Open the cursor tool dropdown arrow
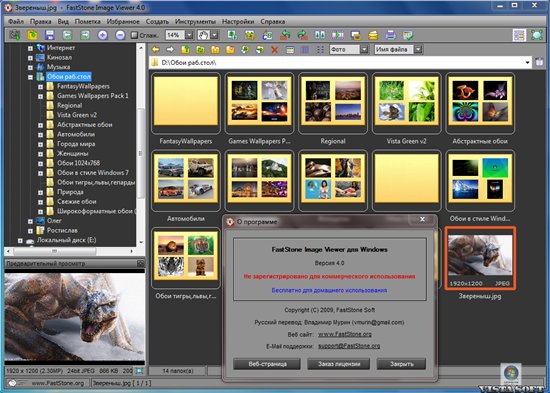Viewport: 550px width, 393px height. point(214,35)
